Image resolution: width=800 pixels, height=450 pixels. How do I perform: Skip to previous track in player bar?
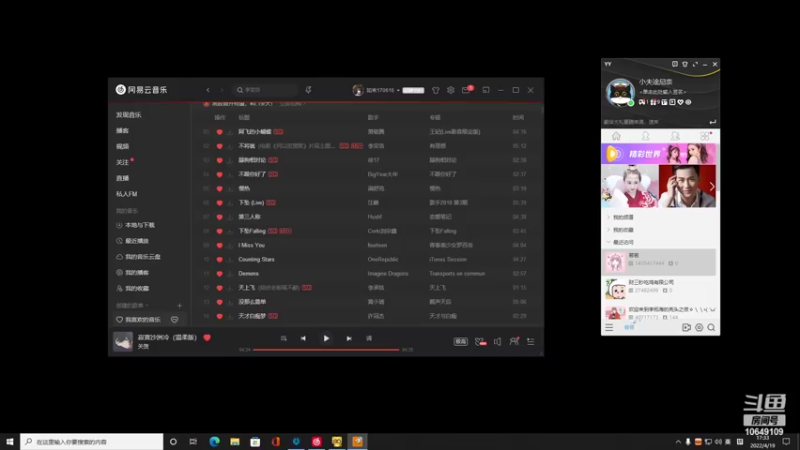pyautogui.click(x=303, y=338)
